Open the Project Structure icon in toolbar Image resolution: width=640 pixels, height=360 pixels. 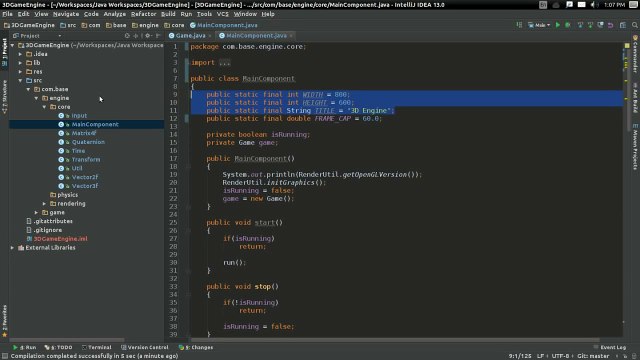pos(623,25)
